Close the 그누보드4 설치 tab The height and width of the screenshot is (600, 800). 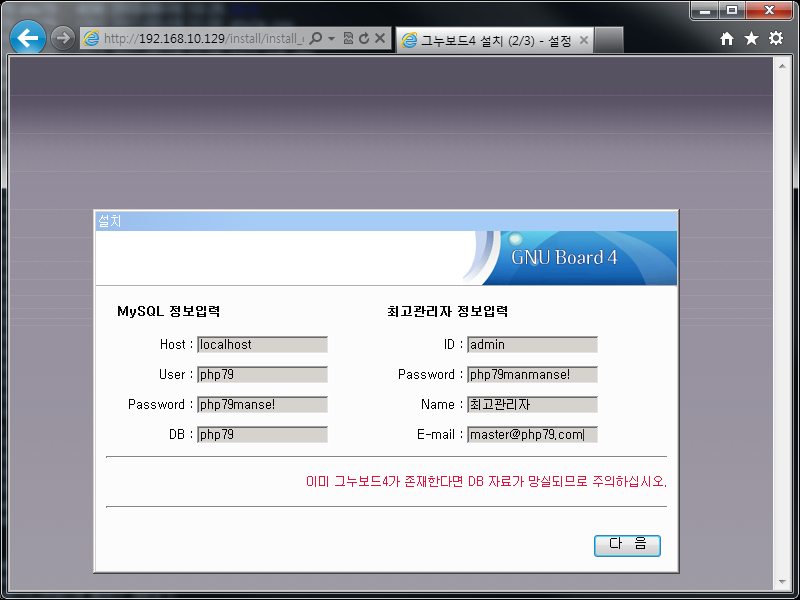click(x=584, y=40)
